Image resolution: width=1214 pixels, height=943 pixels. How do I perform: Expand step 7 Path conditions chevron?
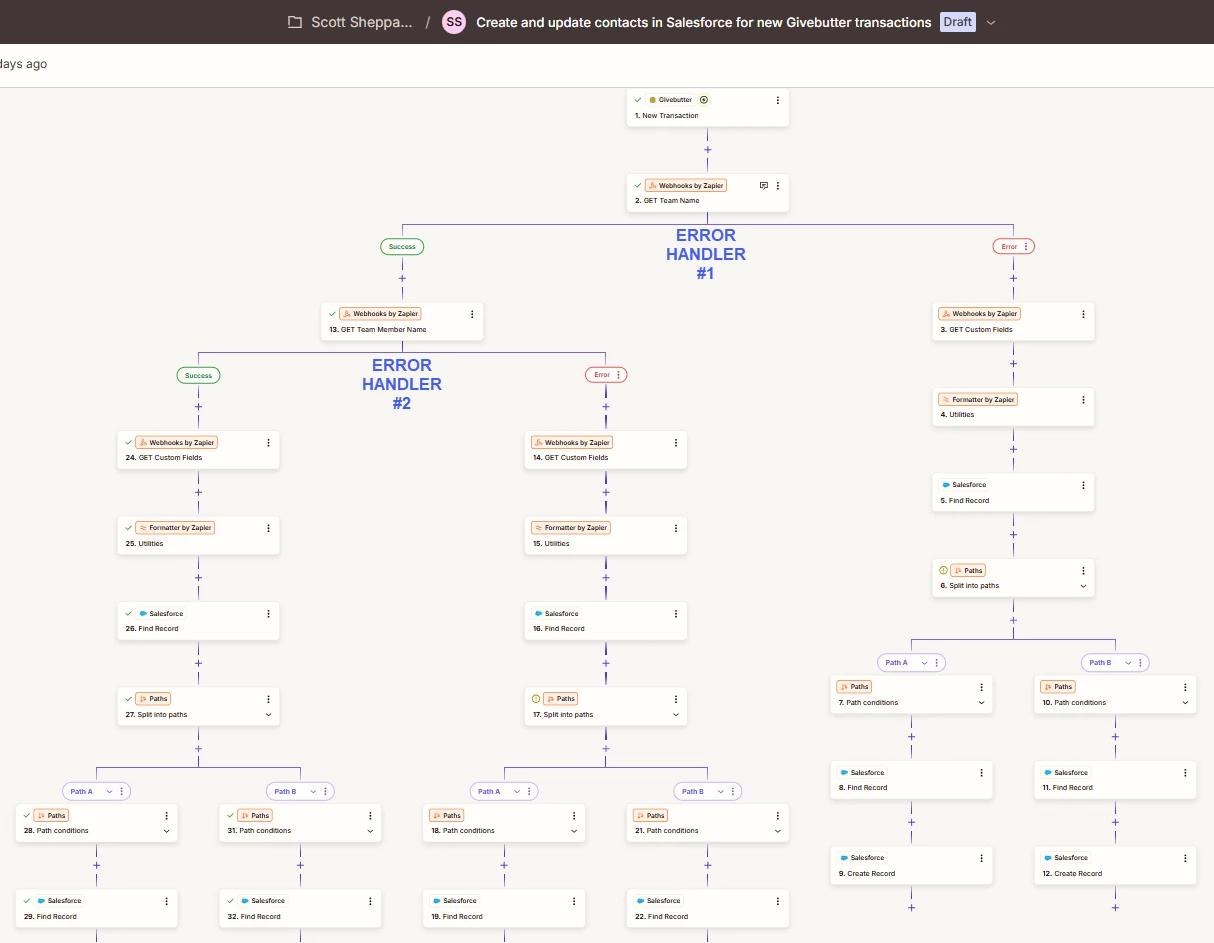click(x=981, y=703)
